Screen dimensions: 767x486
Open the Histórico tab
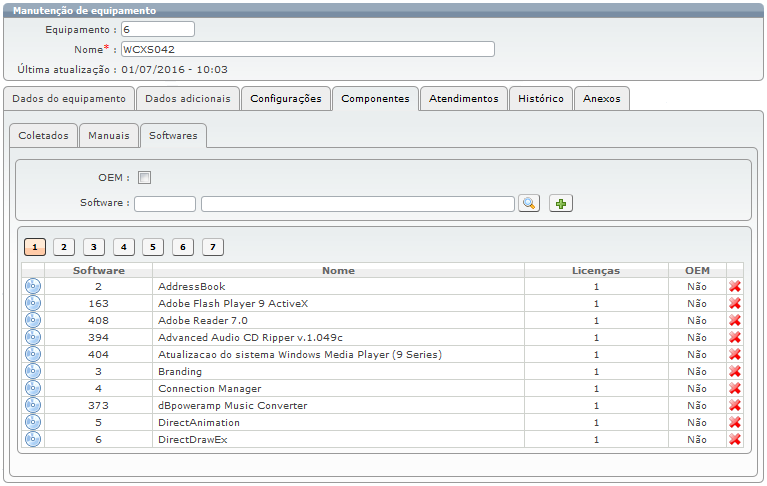click(x=541, y=99)
